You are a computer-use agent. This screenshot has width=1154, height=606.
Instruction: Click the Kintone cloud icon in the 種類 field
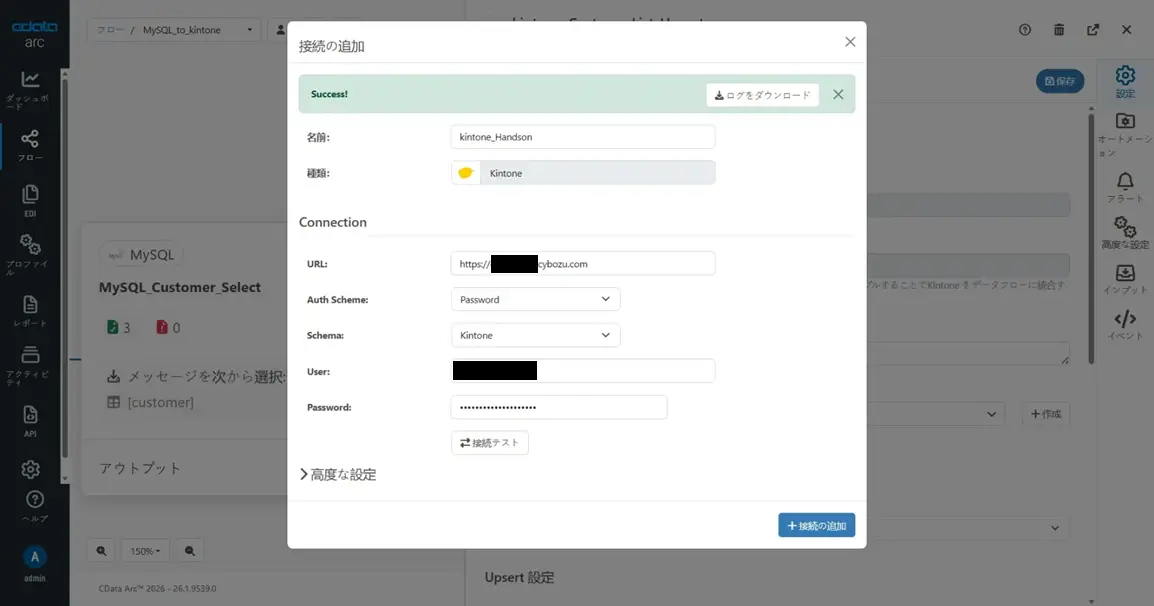click(x=465, y=173)
